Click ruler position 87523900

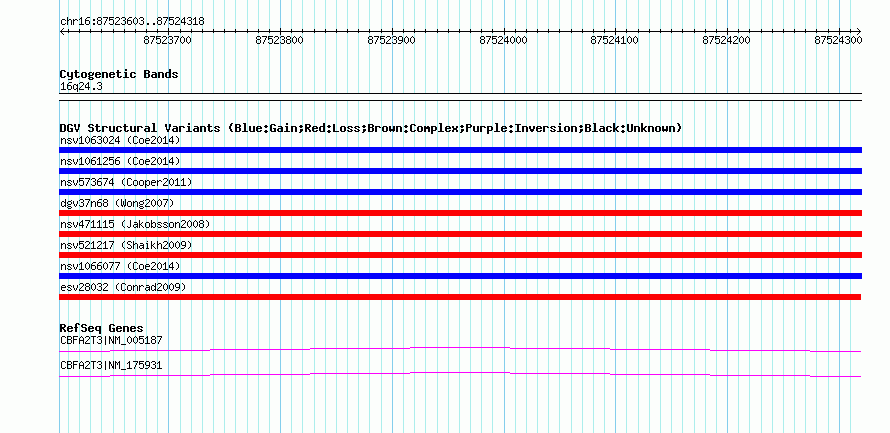pos(391,40)
